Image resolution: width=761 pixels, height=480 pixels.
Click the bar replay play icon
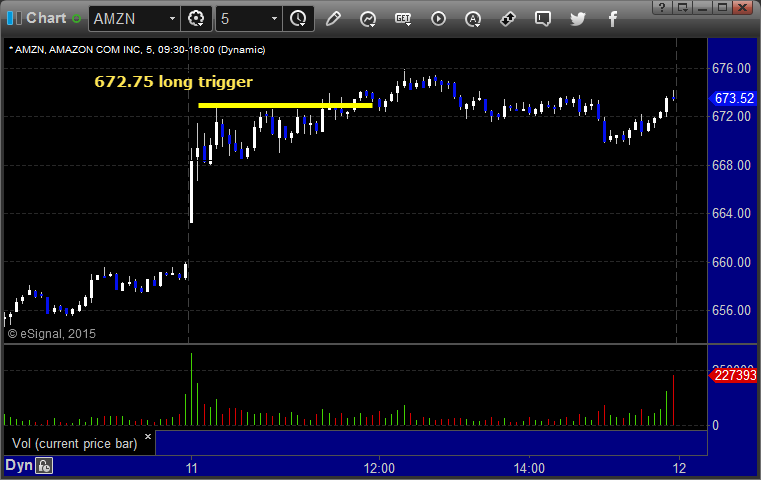coord(438,19)
